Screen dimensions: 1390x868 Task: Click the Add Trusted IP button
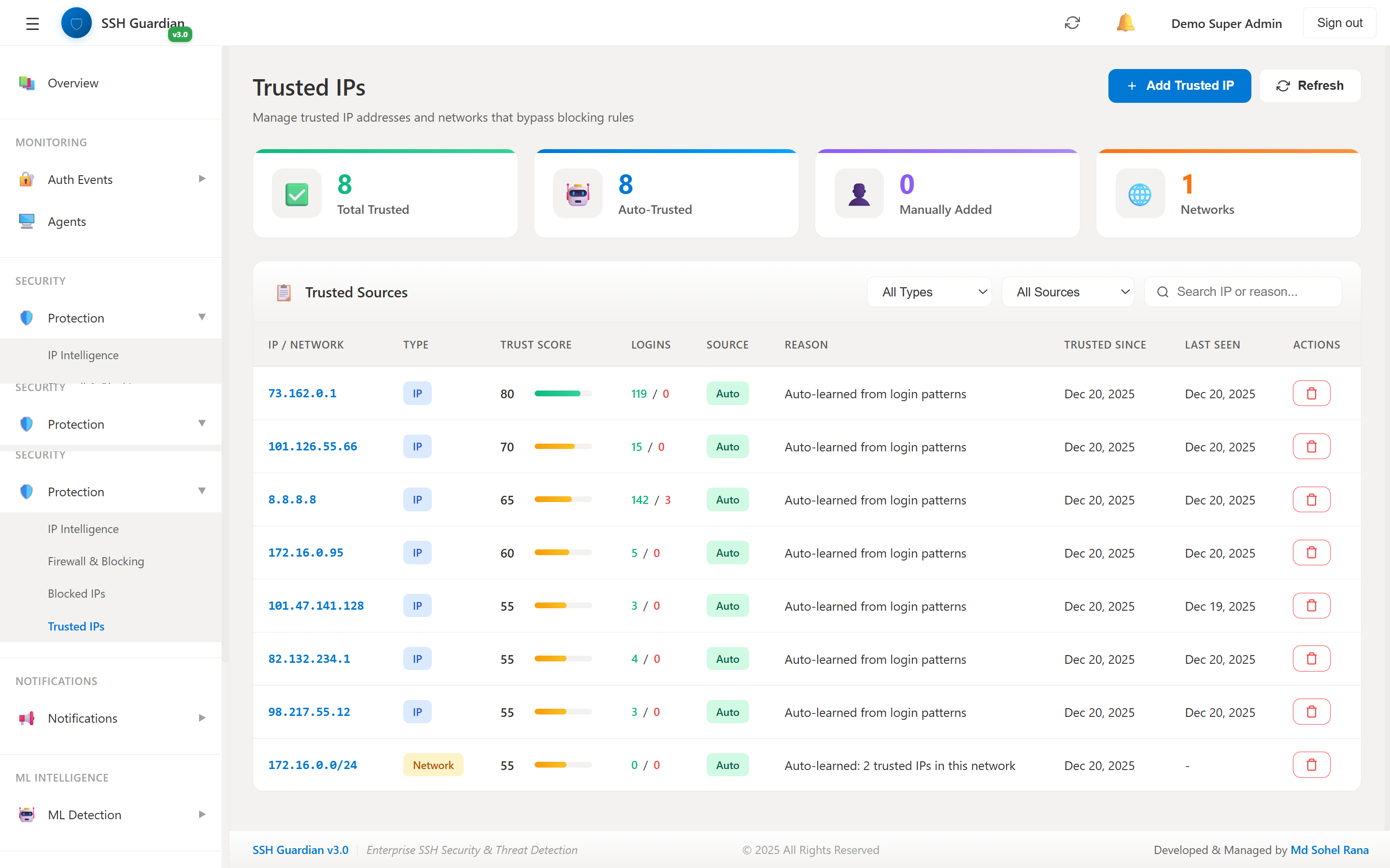coord(1179,85)
